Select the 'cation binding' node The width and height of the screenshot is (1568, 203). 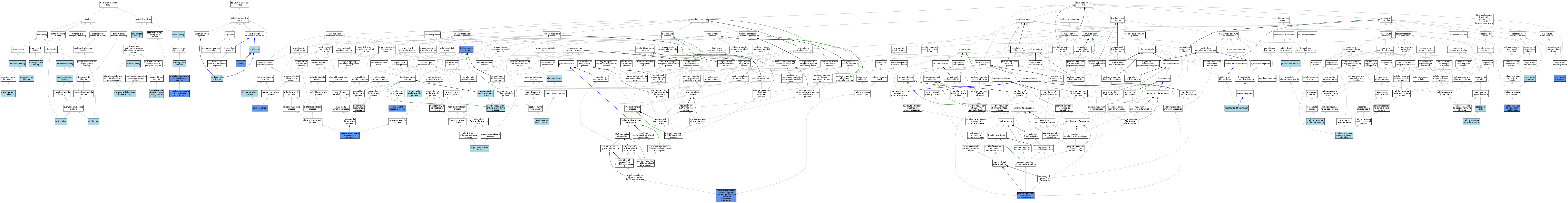(x=18, y=49)
